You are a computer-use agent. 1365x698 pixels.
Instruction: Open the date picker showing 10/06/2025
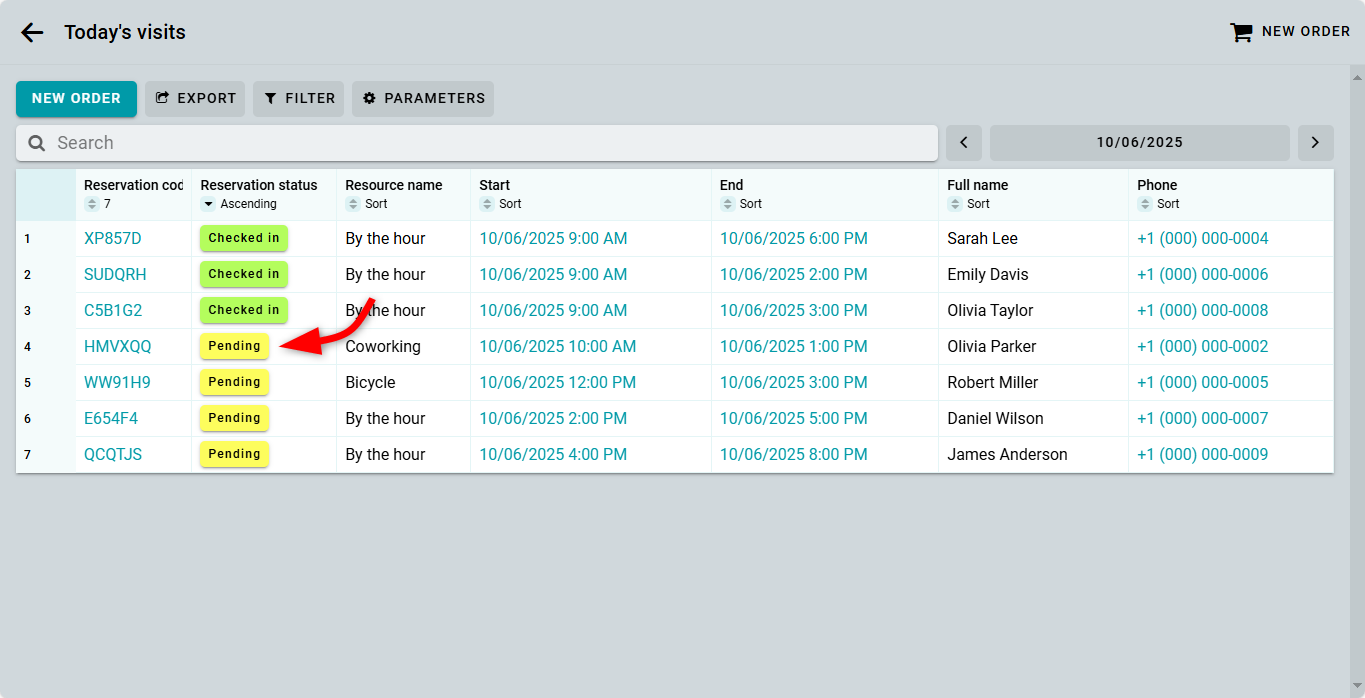tap(1139, 143)
